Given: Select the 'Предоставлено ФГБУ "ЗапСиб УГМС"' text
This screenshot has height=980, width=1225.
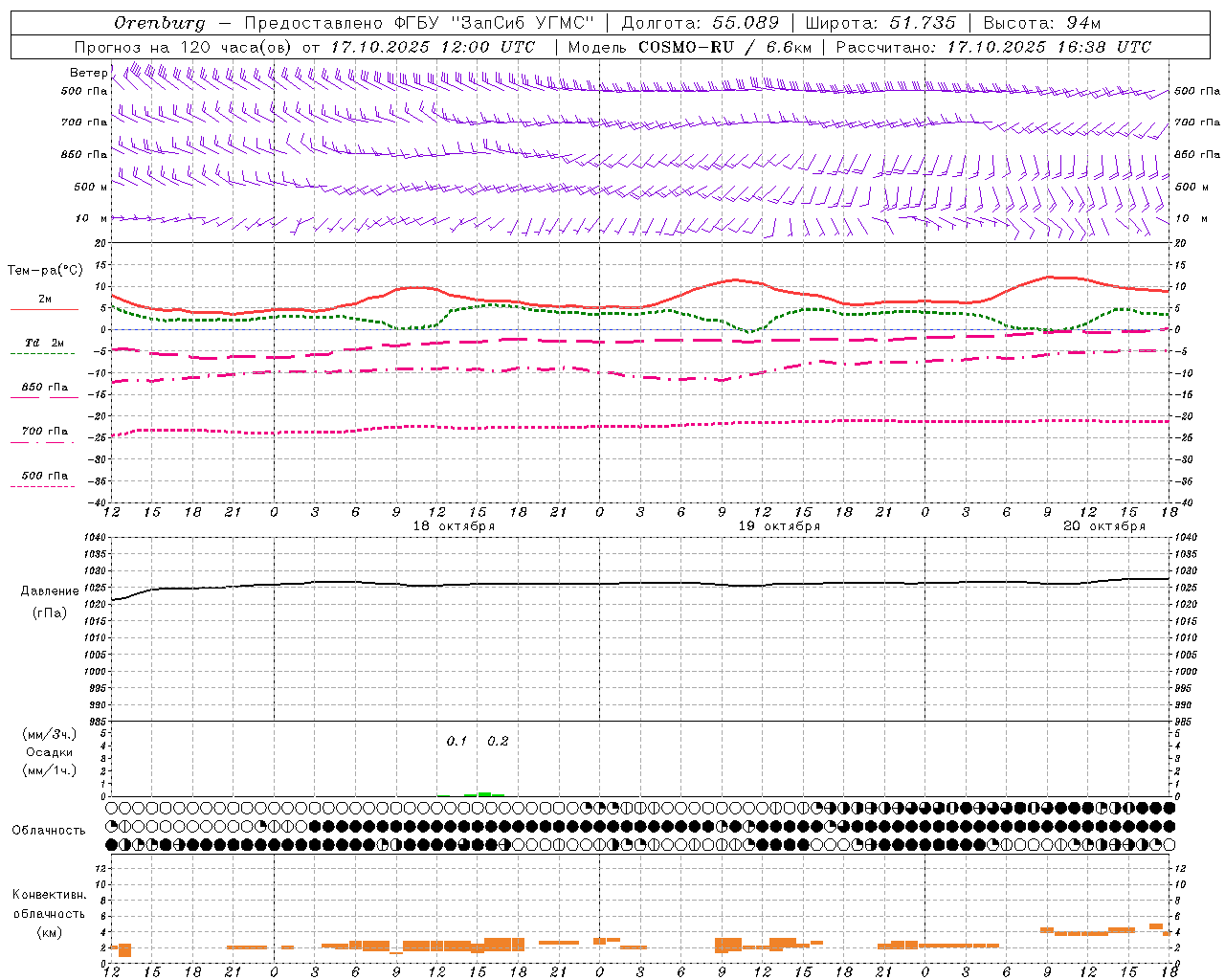Looking at the screenshot, I should [x=419, y=23].
